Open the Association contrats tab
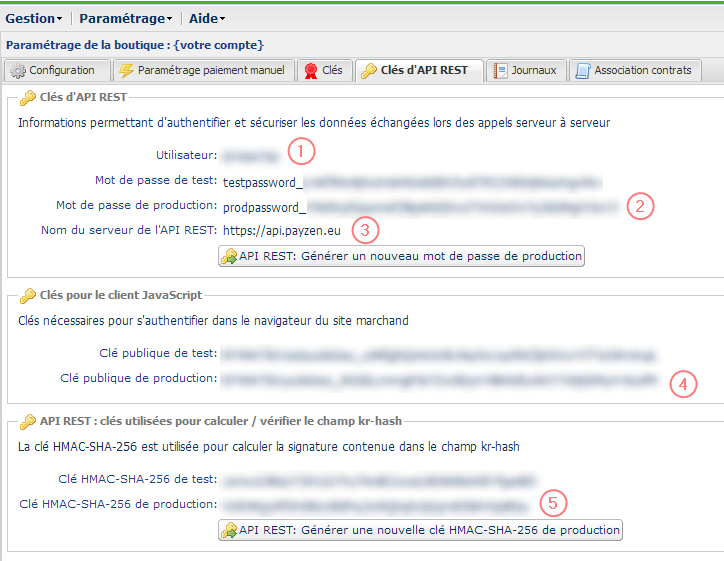This screenshot has height=561, width=724. pos(637,70)
